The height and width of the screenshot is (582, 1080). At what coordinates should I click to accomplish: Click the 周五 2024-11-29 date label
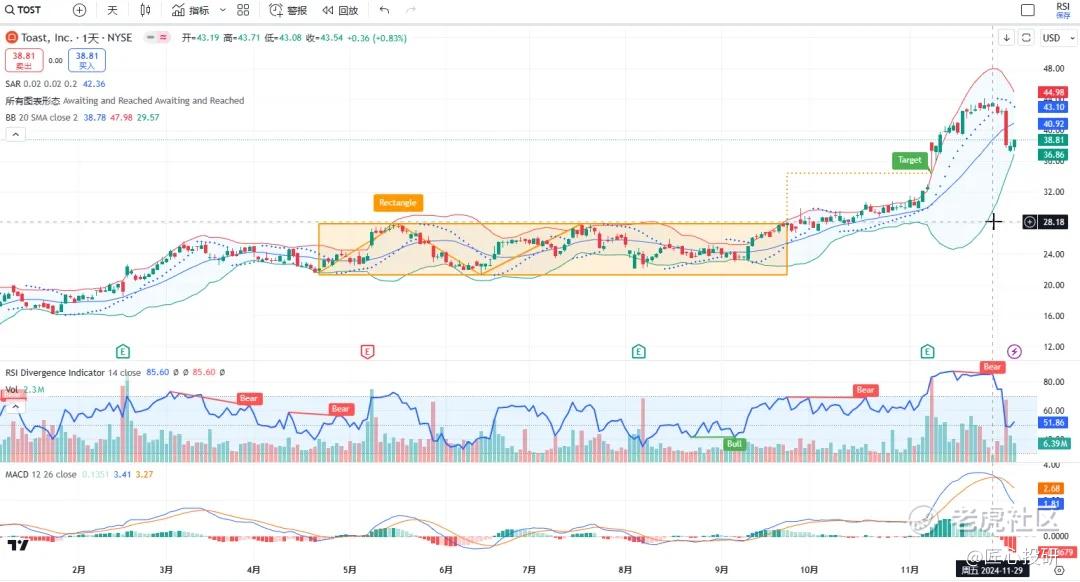(x=992, y=571)
